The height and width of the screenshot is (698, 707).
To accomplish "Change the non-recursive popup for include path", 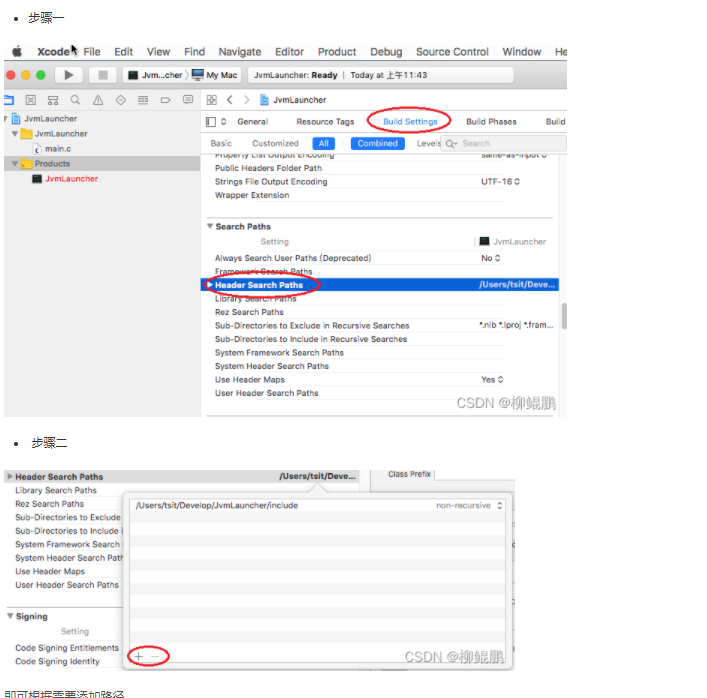I will pos(469,505).
